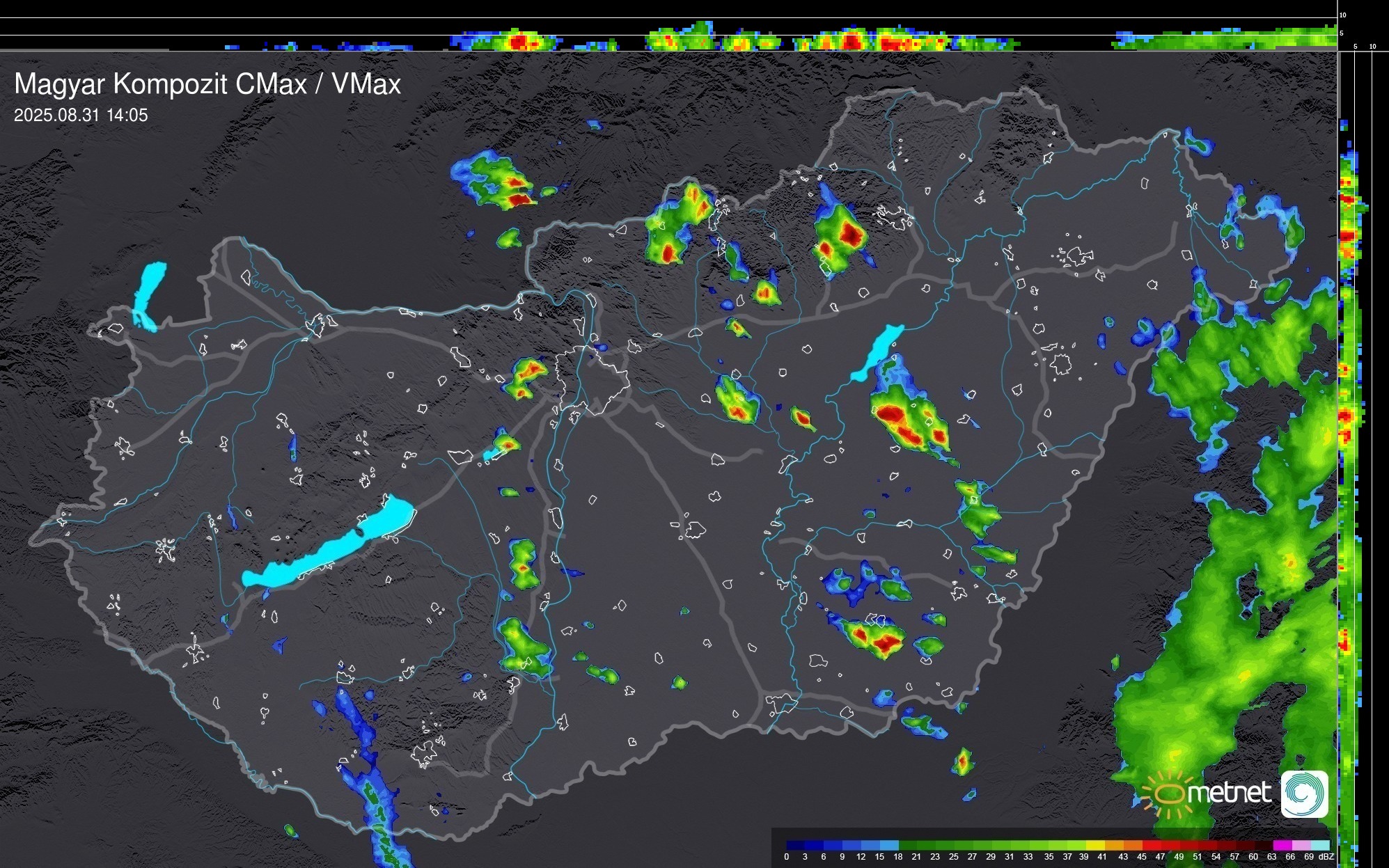Click the Magyar Kompozit CMax / VMax title
This screenshot has height=868, width=1389.
[207, 84]
